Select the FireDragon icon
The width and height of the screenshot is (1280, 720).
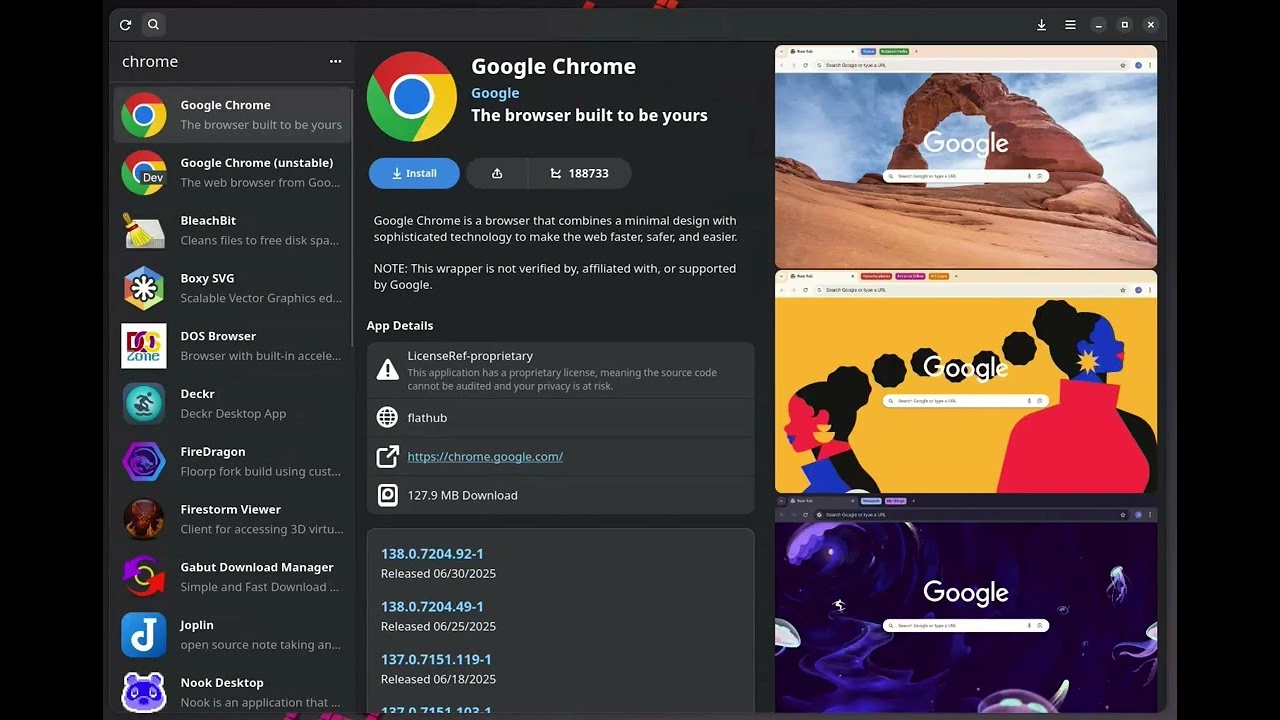(144, 462)
